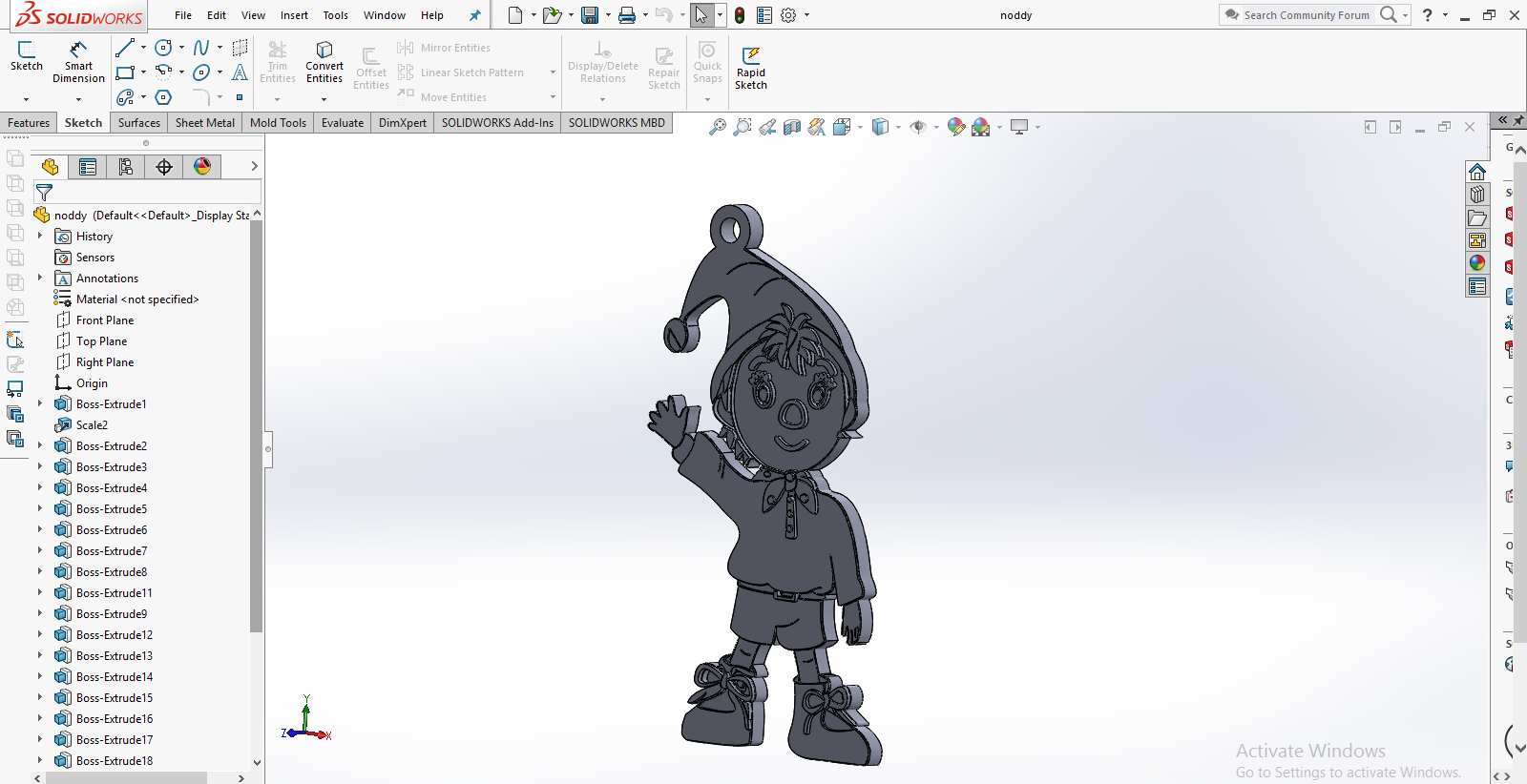Open the Line tool dropdown arrow
Image resolution: width=1527 pixels, height=784 pixels.
click(144, 48)
